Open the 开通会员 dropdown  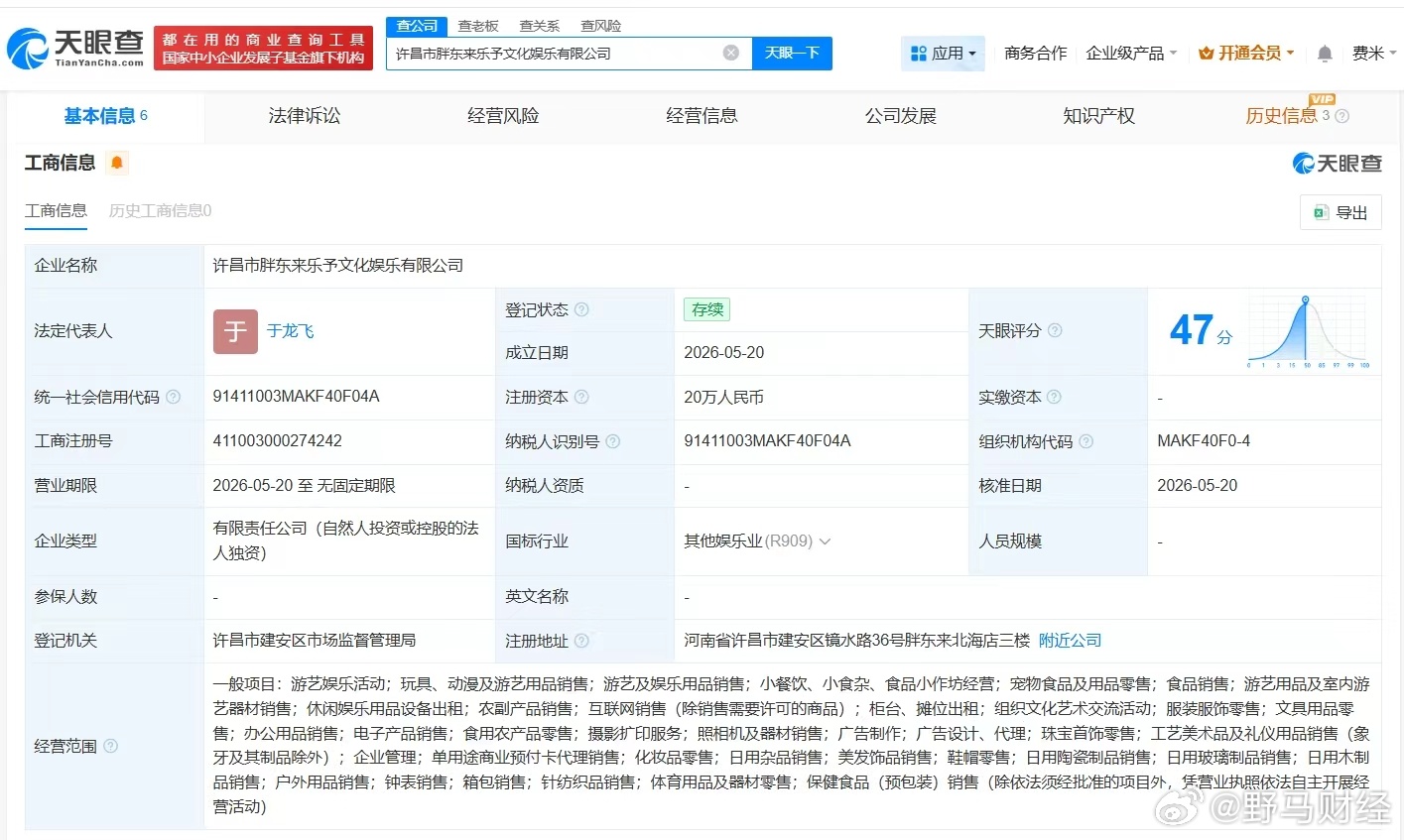1246,54
